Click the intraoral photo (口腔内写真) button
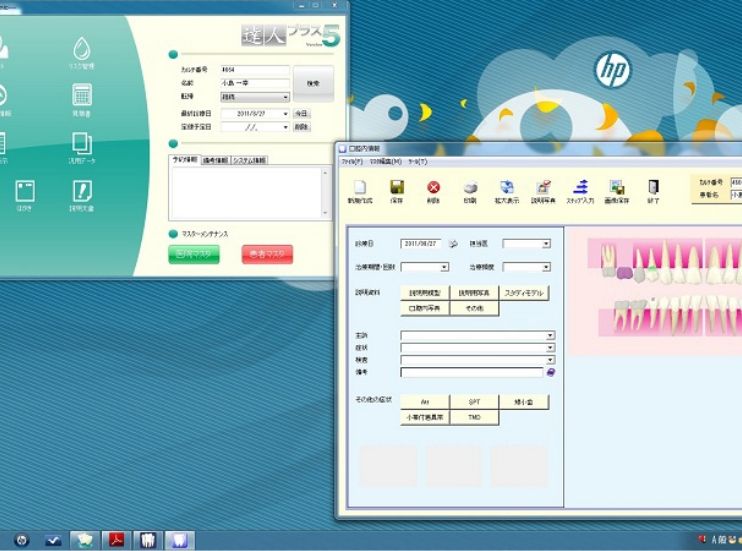Screen dimensions: 742x551 425,308
